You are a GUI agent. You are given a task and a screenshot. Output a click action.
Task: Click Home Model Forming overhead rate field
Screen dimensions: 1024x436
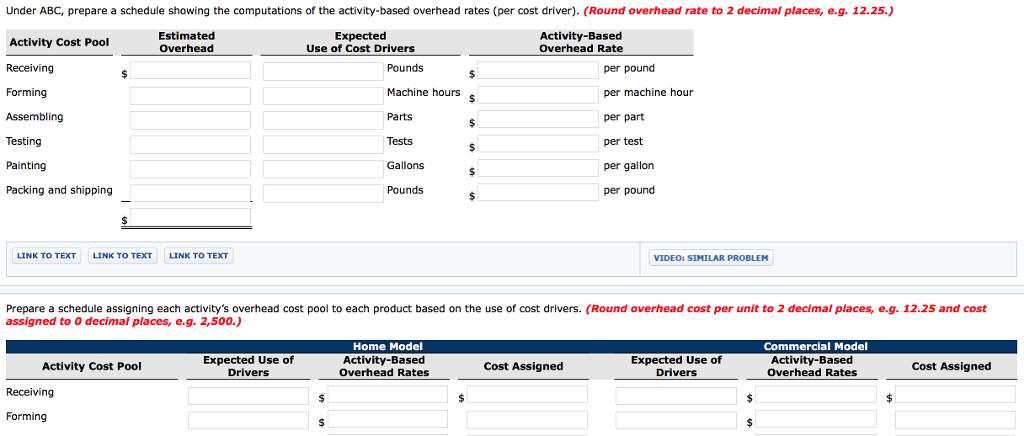(388, 419)
